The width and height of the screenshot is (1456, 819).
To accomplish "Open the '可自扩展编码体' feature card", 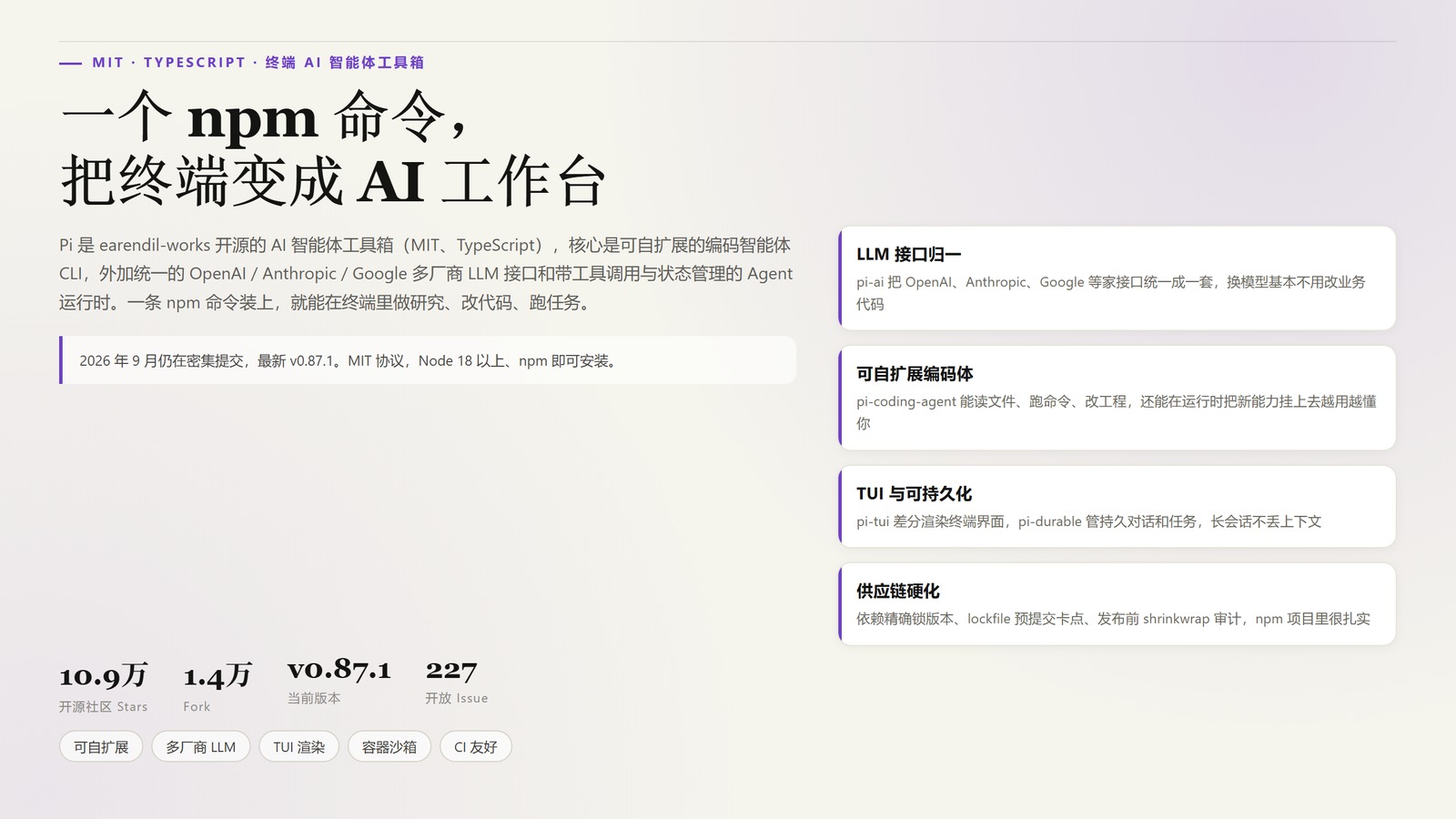I will [x=1117, y=398].
